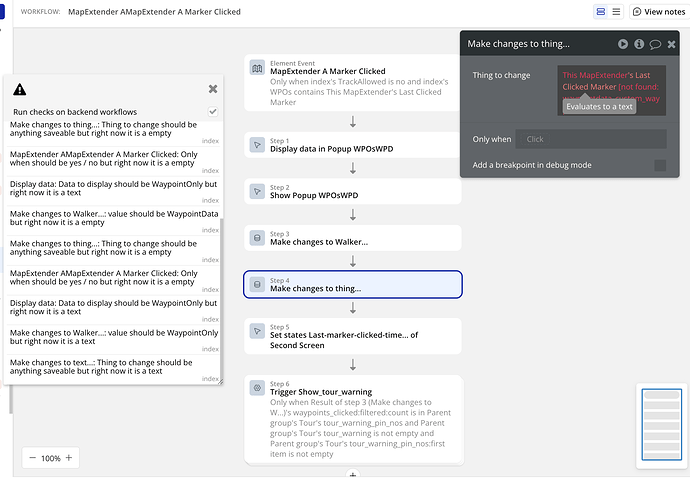Click the map icon on the event card
The width and height of the screenshot is (690, 478).
pyautogui.click(x=257, y=68)
